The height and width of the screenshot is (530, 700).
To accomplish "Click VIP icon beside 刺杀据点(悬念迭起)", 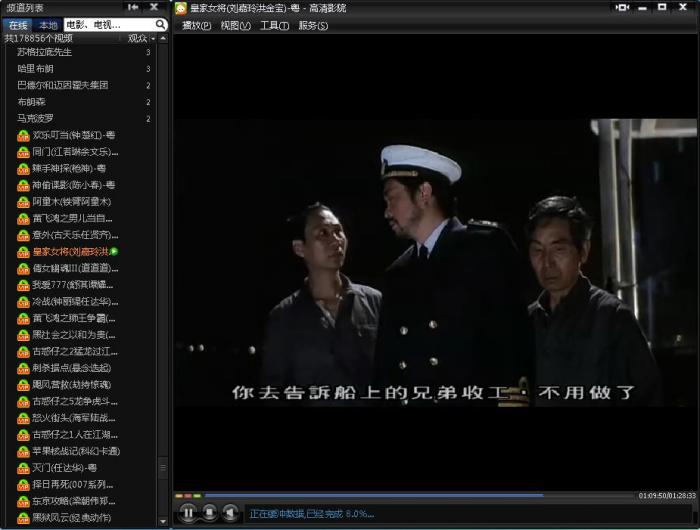I will pyautogui.click(x=23, y=369).
